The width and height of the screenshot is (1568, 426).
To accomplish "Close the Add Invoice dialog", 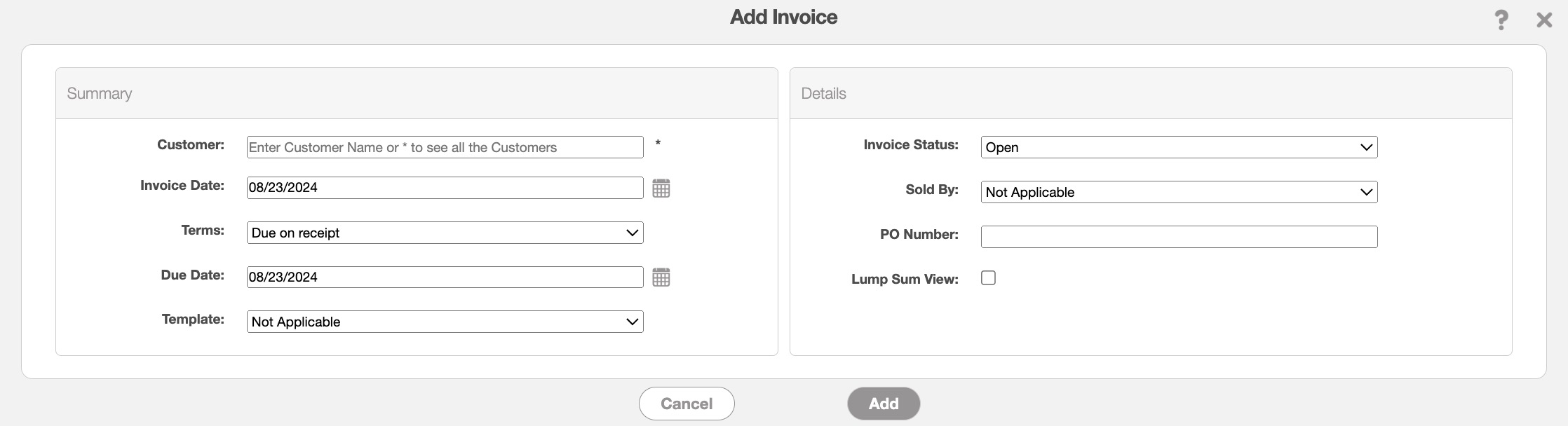I will 1543,20.
